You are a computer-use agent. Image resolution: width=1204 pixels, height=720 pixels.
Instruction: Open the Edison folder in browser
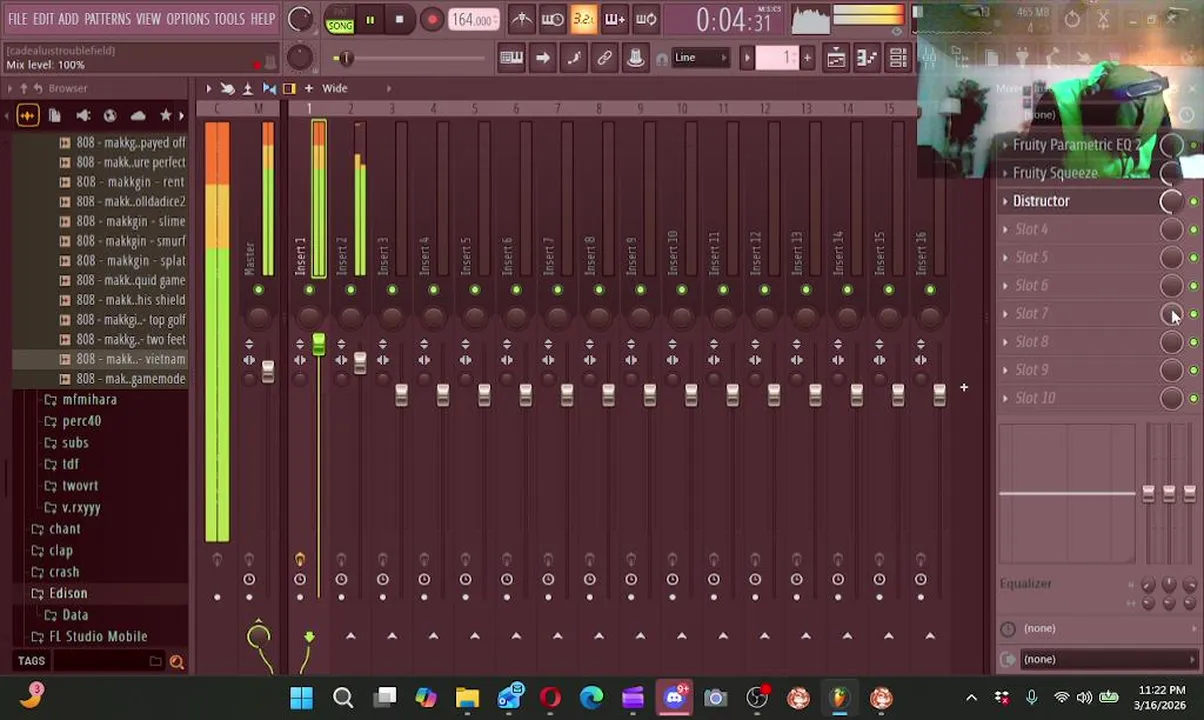(x=68, y=594)
